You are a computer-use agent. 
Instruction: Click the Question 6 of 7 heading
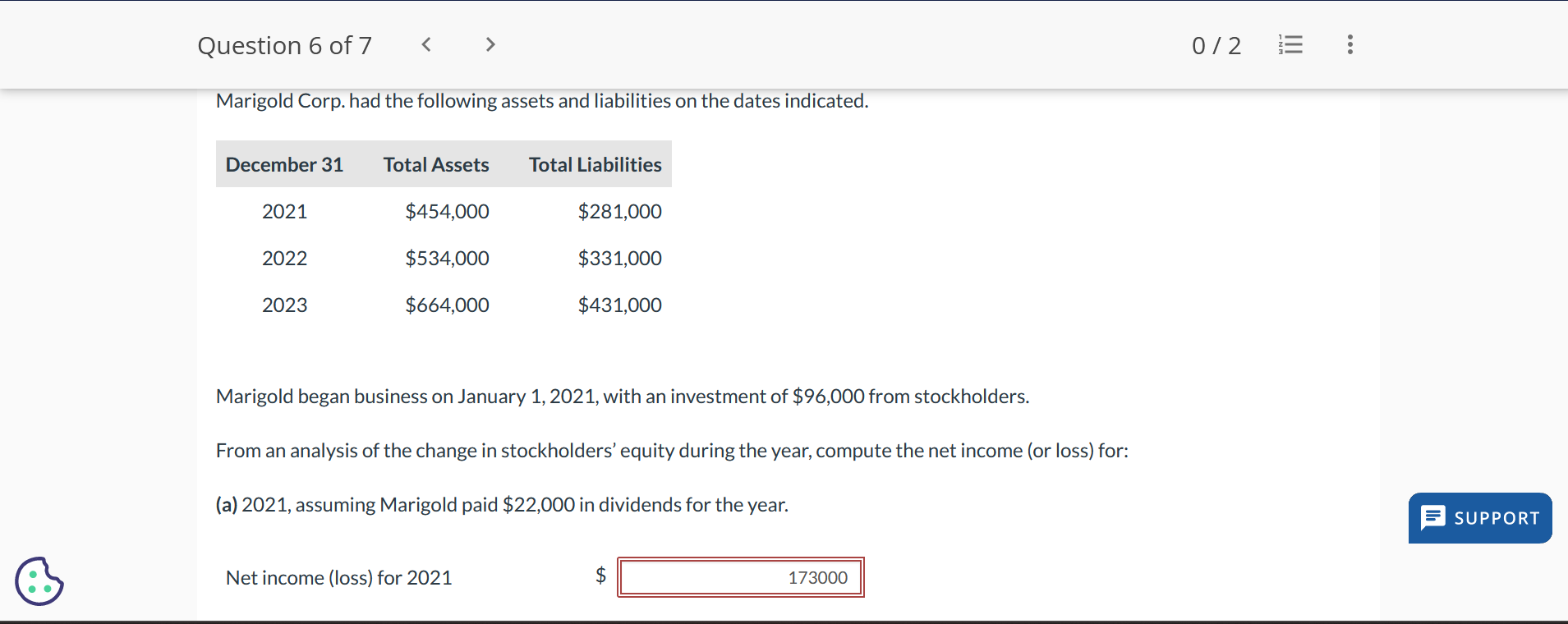tap(284, 45)
